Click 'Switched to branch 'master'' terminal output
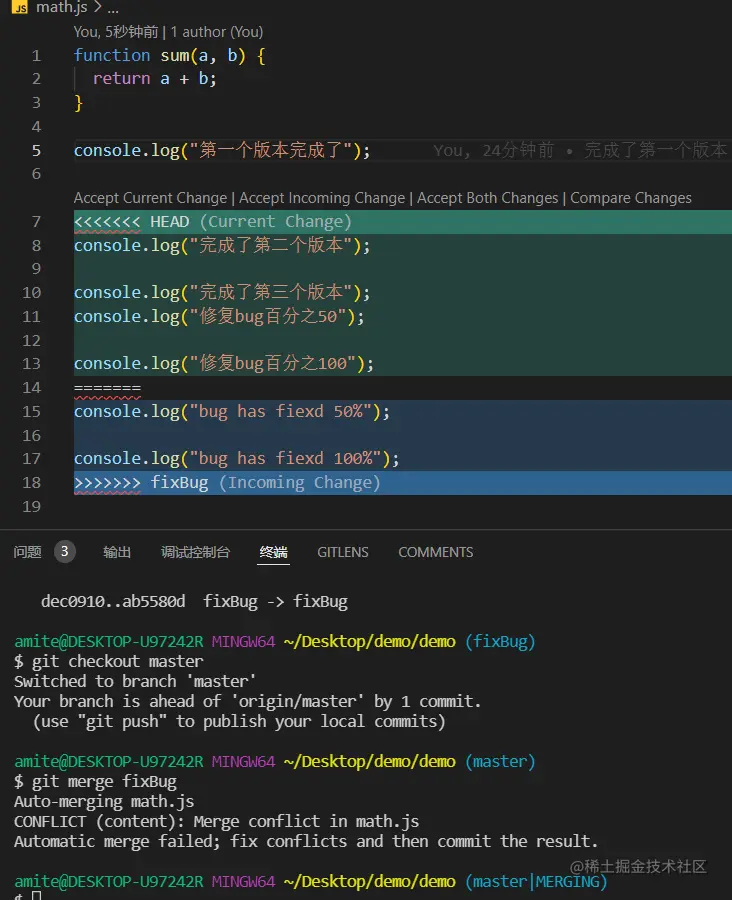This screenshot has width=732, height=900. [135, 681]
